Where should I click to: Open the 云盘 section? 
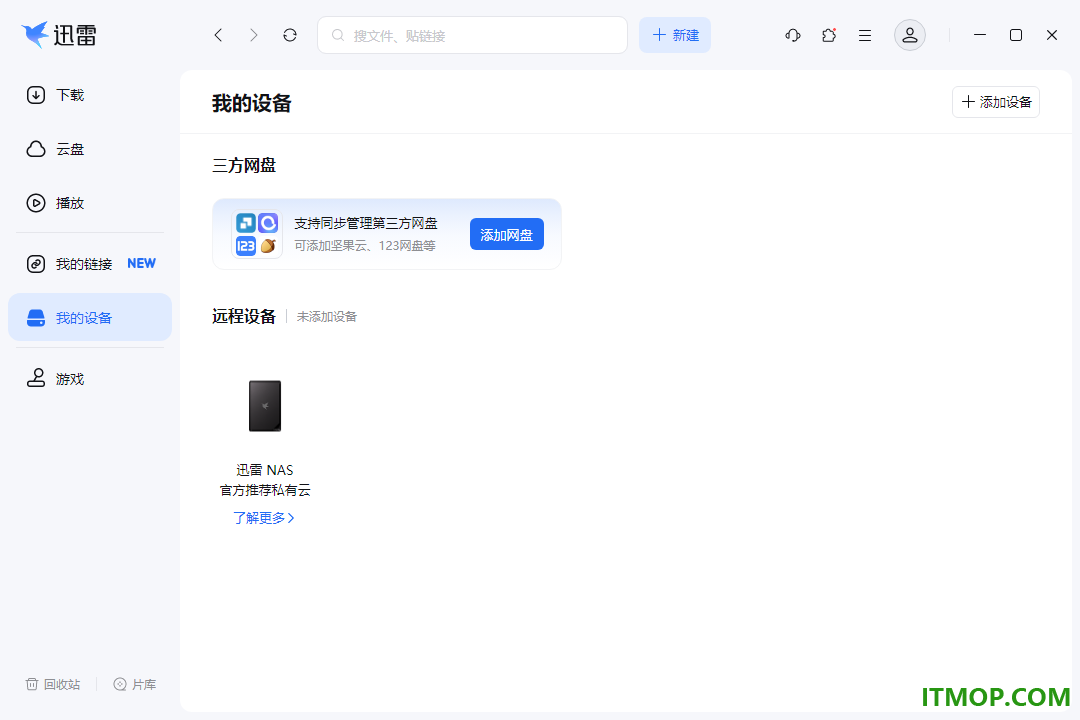tap(90, 149)
